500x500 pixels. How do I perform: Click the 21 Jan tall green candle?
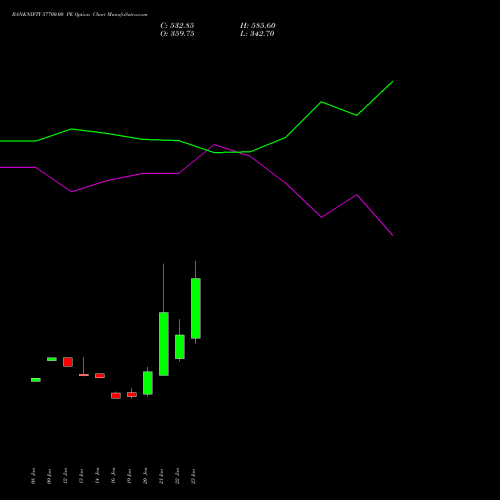(x=164, y=344)
